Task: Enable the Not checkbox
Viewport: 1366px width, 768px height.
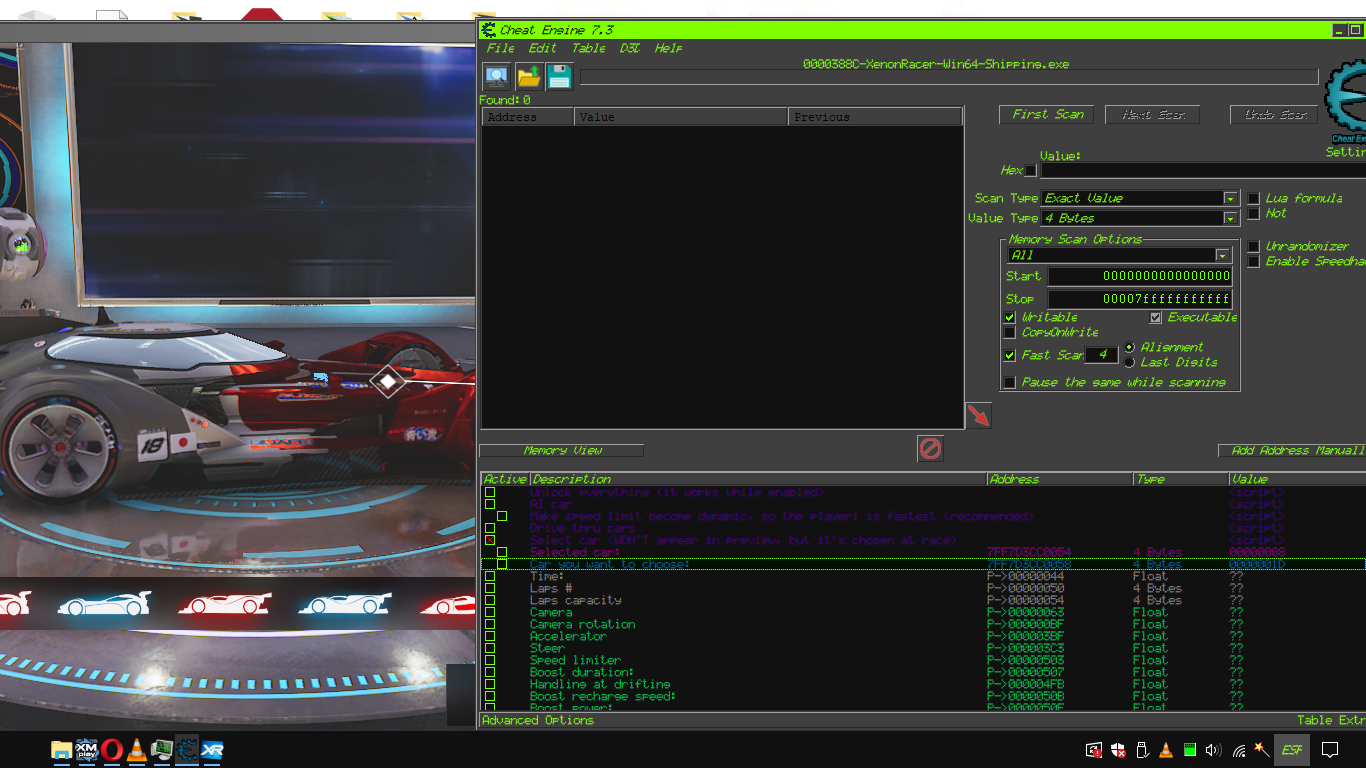Action: click(1253, 213)
